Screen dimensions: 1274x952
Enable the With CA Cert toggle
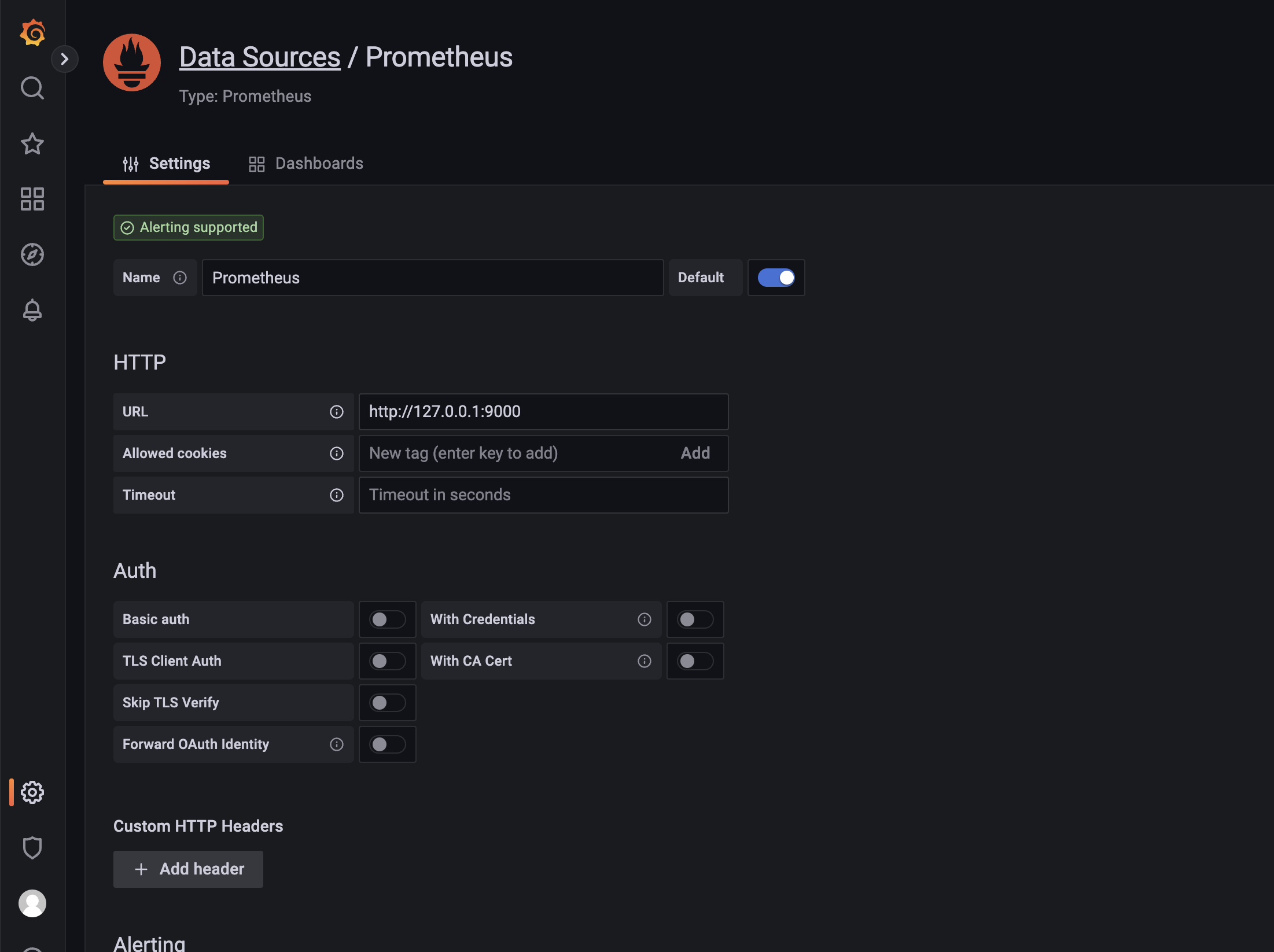click(695, 661)
